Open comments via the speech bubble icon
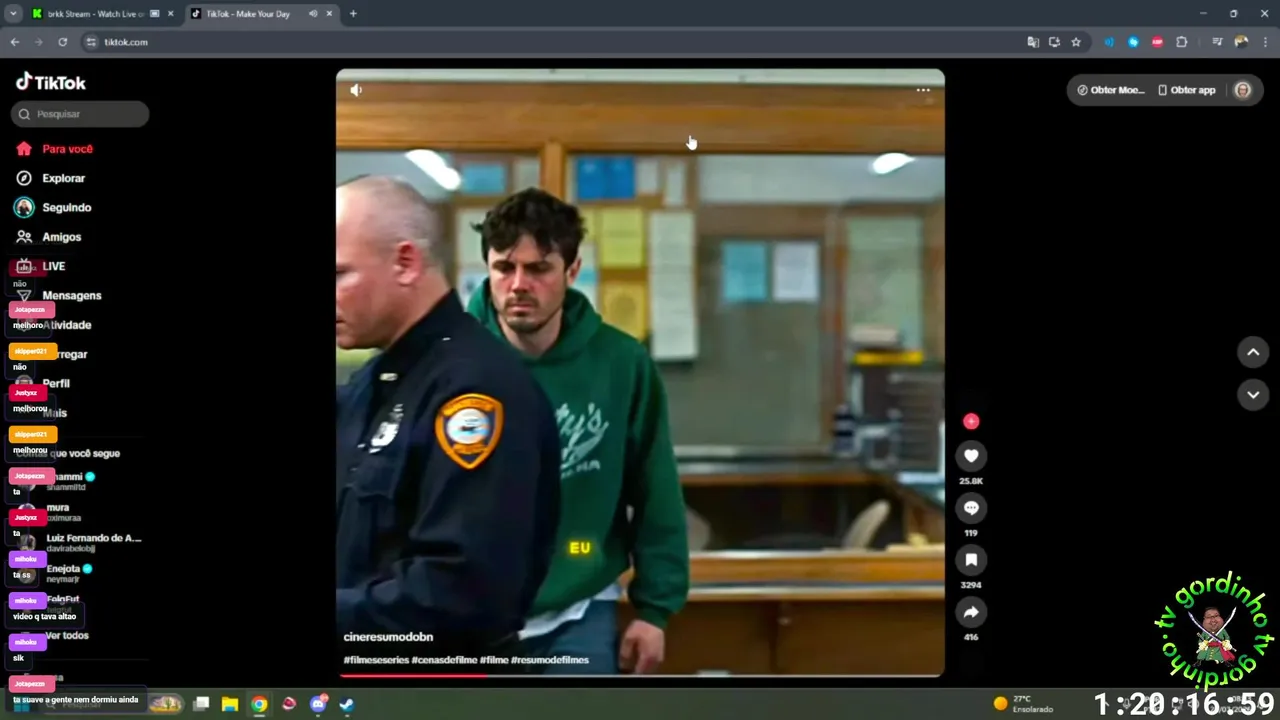1280x720 pixels. point(971,508)
